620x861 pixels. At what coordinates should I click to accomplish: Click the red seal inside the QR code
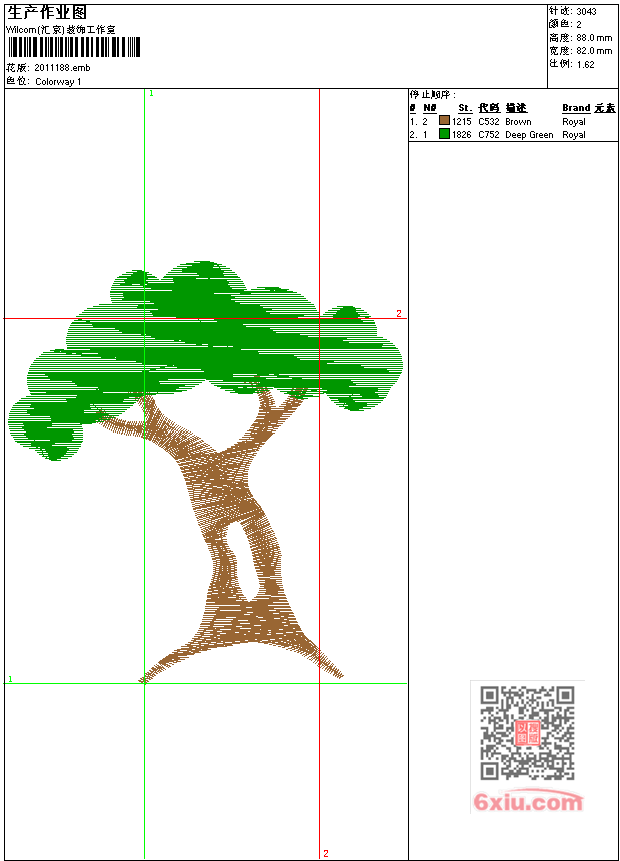point(527,733)
